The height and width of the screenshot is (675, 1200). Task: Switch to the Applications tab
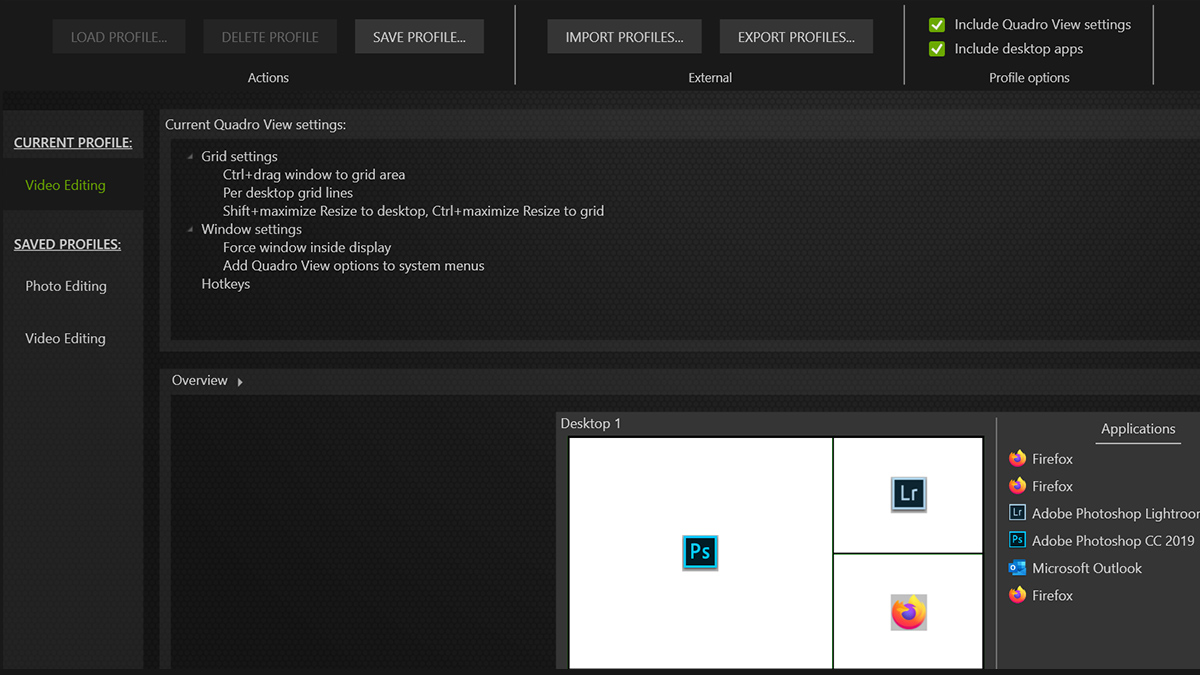click(x=1138, y=428)
